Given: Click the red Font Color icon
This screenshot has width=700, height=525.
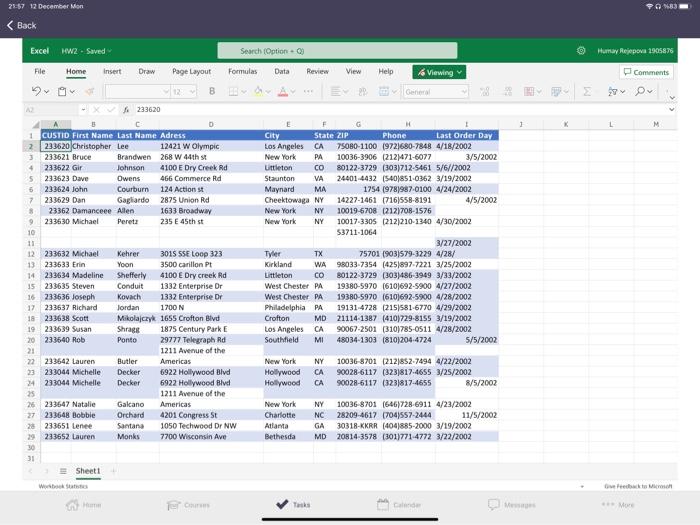Looking at the screenshot, I should click(283, 92).
